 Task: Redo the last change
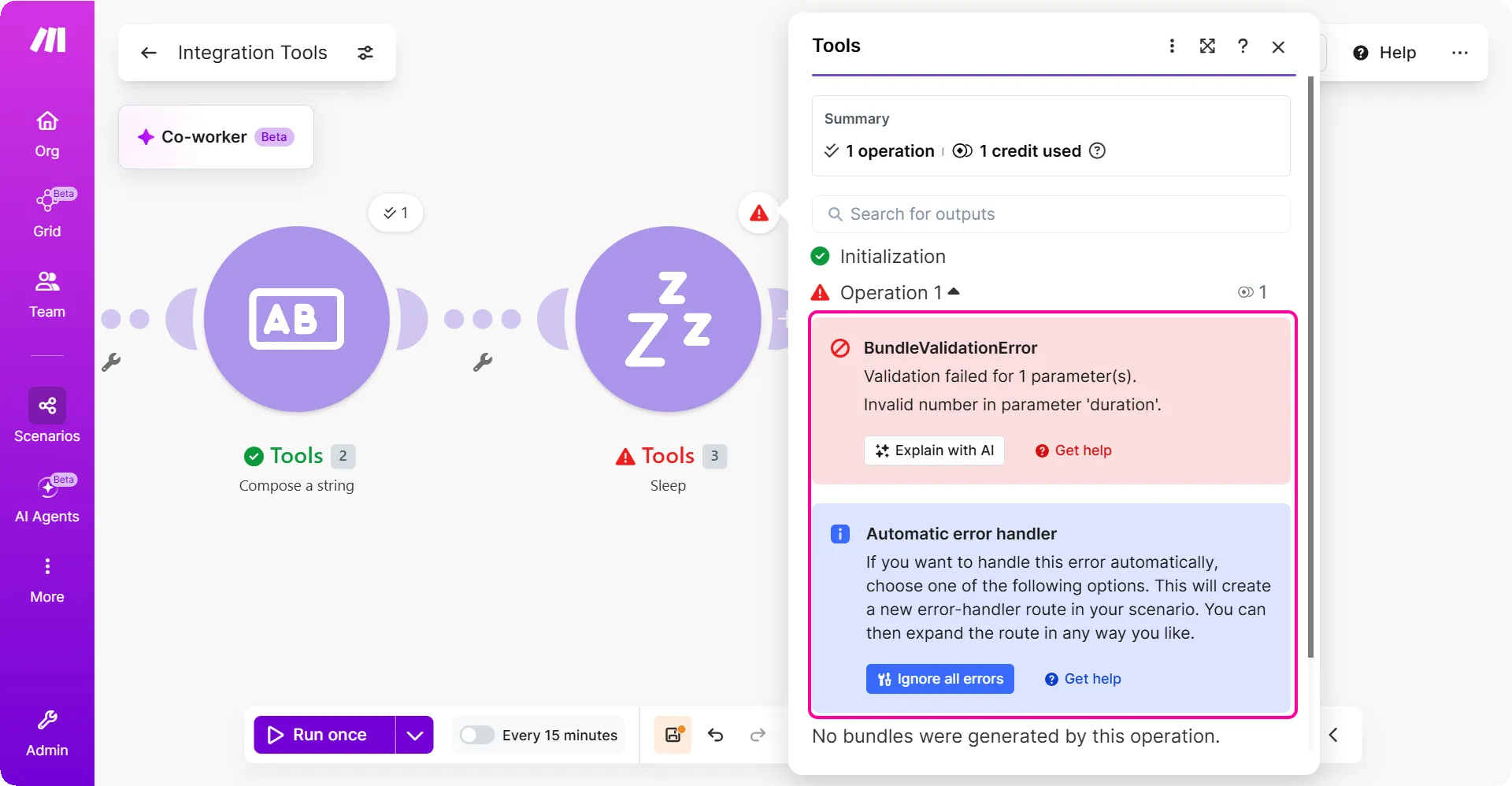pos(758,735)
